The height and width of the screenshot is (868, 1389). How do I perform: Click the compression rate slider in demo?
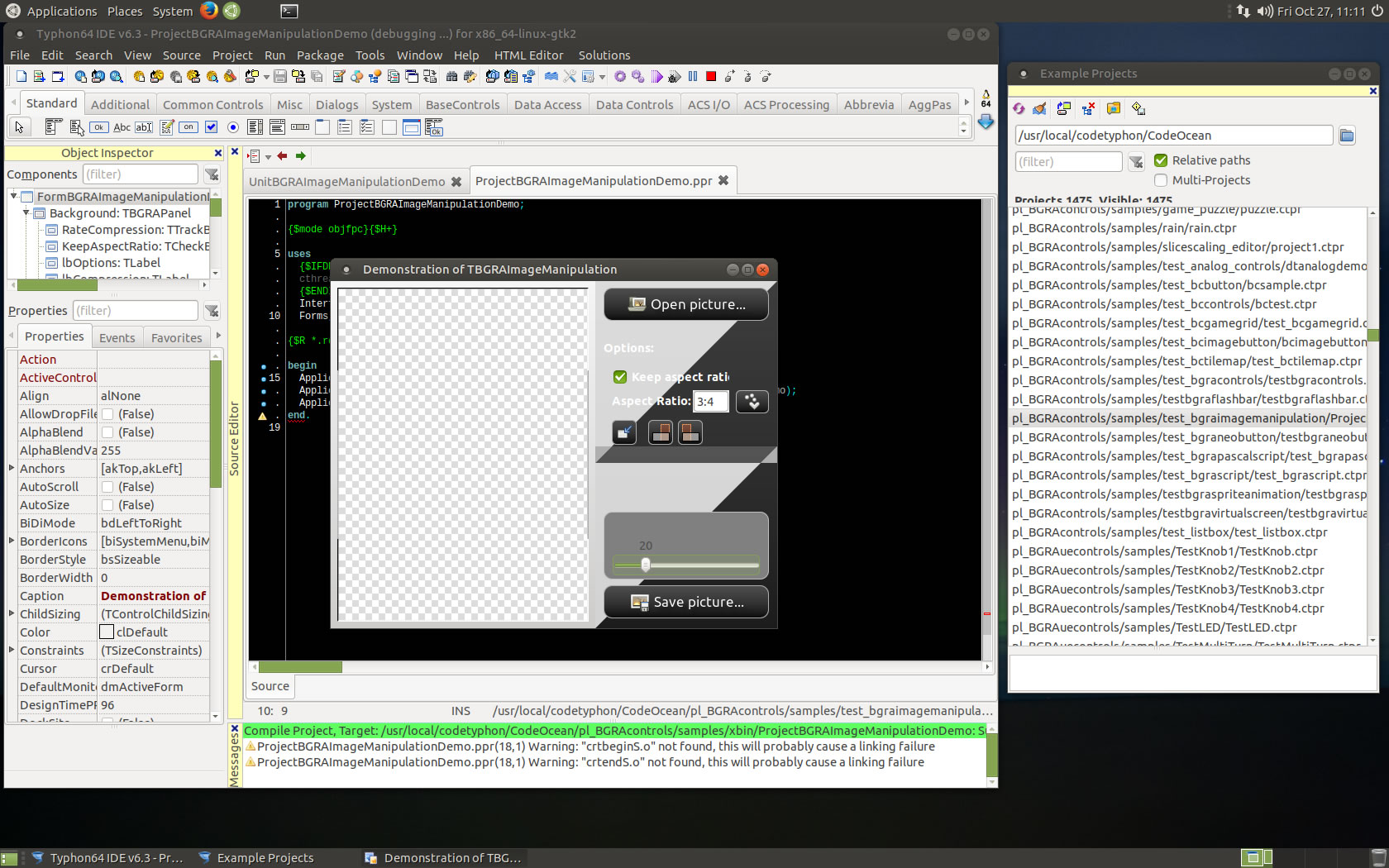point(686,565)
